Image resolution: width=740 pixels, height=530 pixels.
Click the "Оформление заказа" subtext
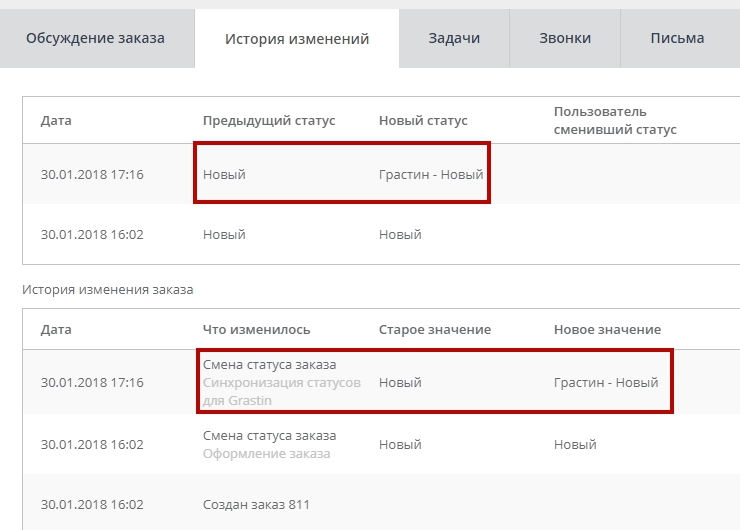[x=266, y=454]
